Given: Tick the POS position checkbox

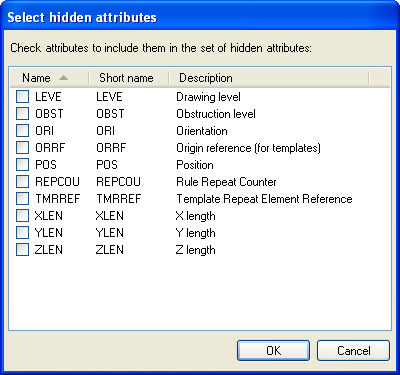Looking at the screenshot, I should pos(22,165).
